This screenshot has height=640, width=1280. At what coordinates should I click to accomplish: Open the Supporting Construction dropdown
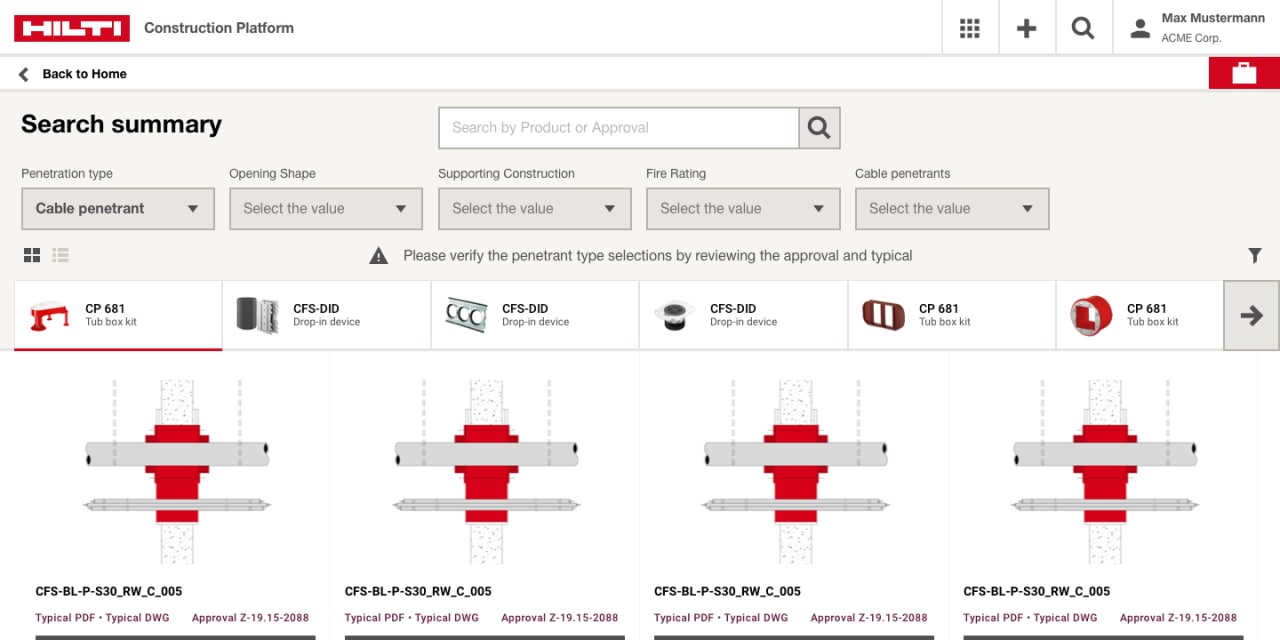pyautogui.click(x=534, y=208)
